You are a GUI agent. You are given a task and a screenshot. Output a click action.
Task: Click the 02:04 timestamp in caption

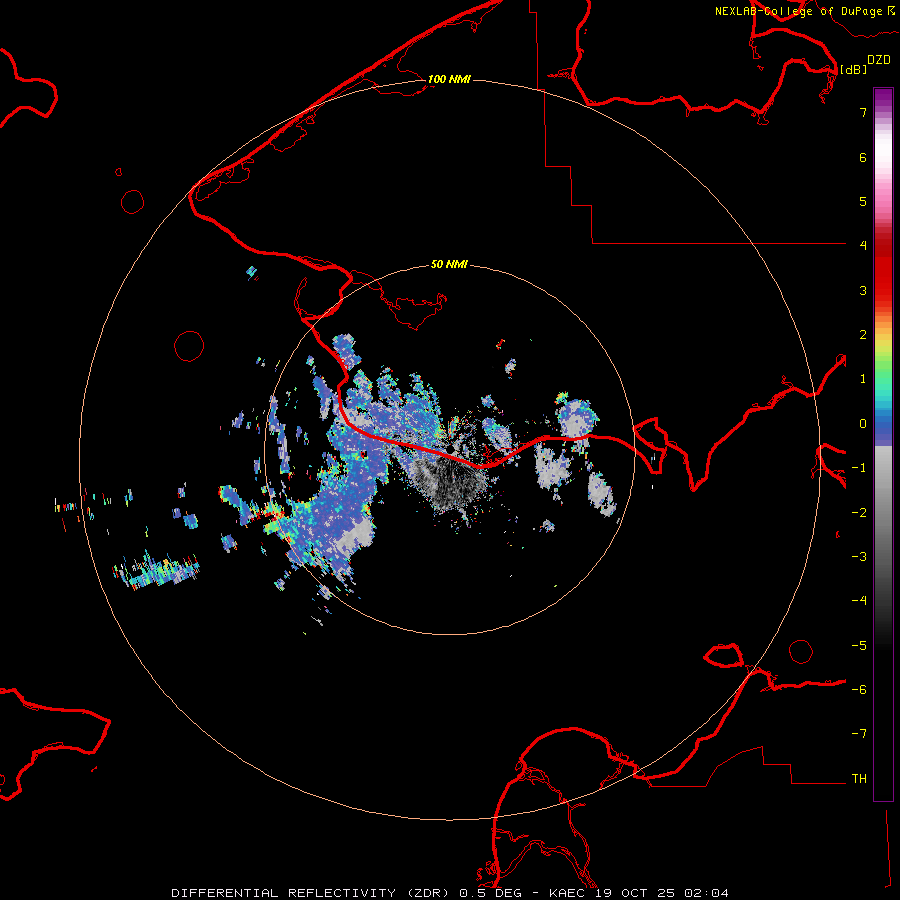point(706,893)
